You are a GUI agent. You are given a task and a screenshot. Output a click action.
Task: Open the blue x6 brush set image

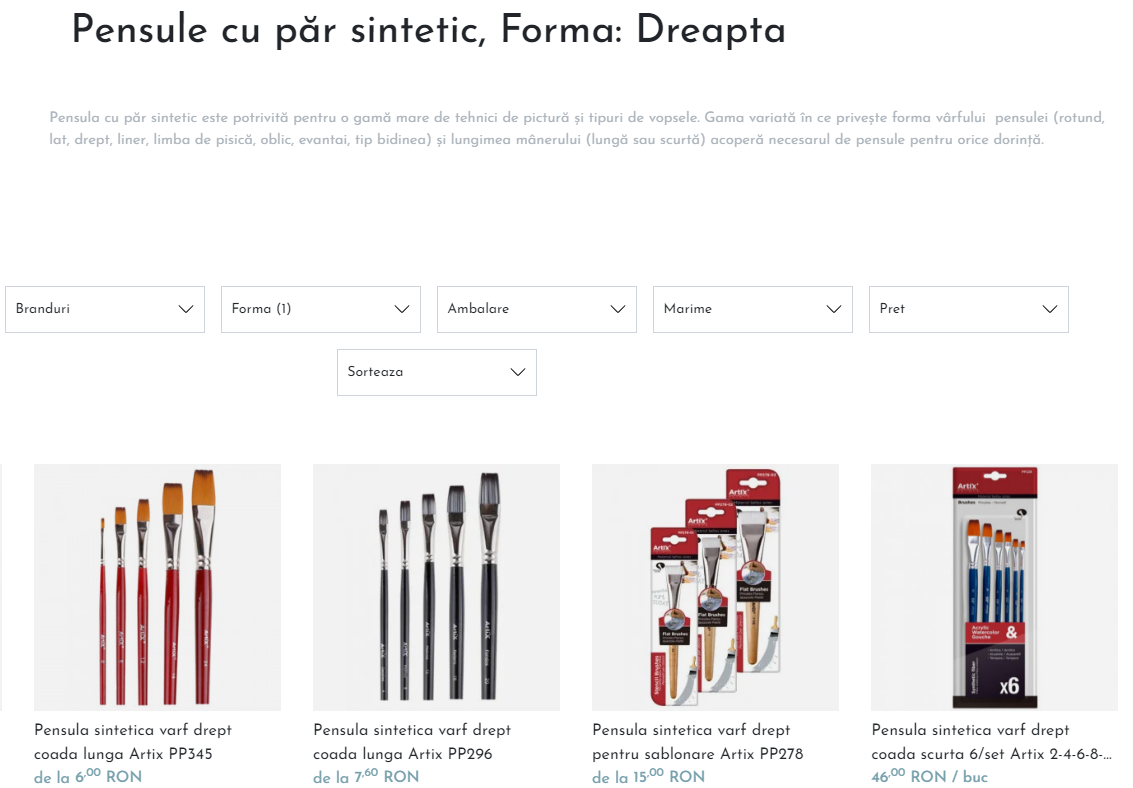tap(994, 587)
